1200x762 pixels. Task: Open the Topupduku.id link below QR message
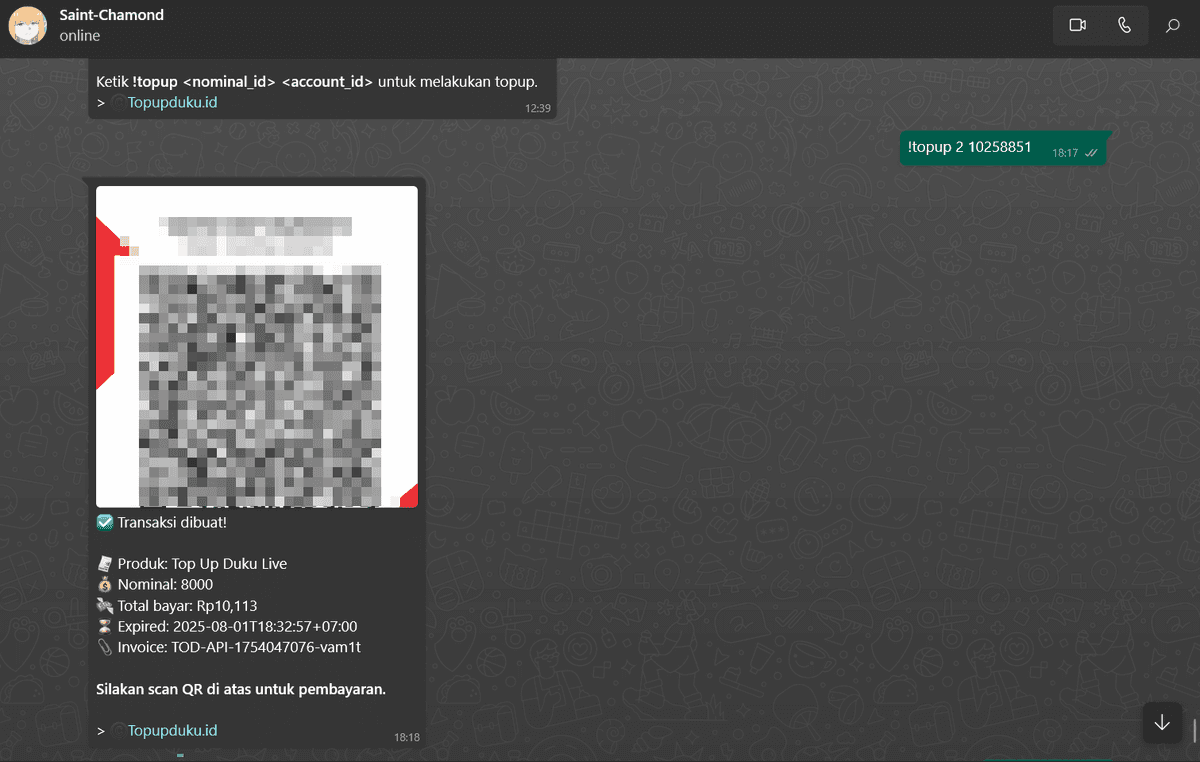point(173,730)
